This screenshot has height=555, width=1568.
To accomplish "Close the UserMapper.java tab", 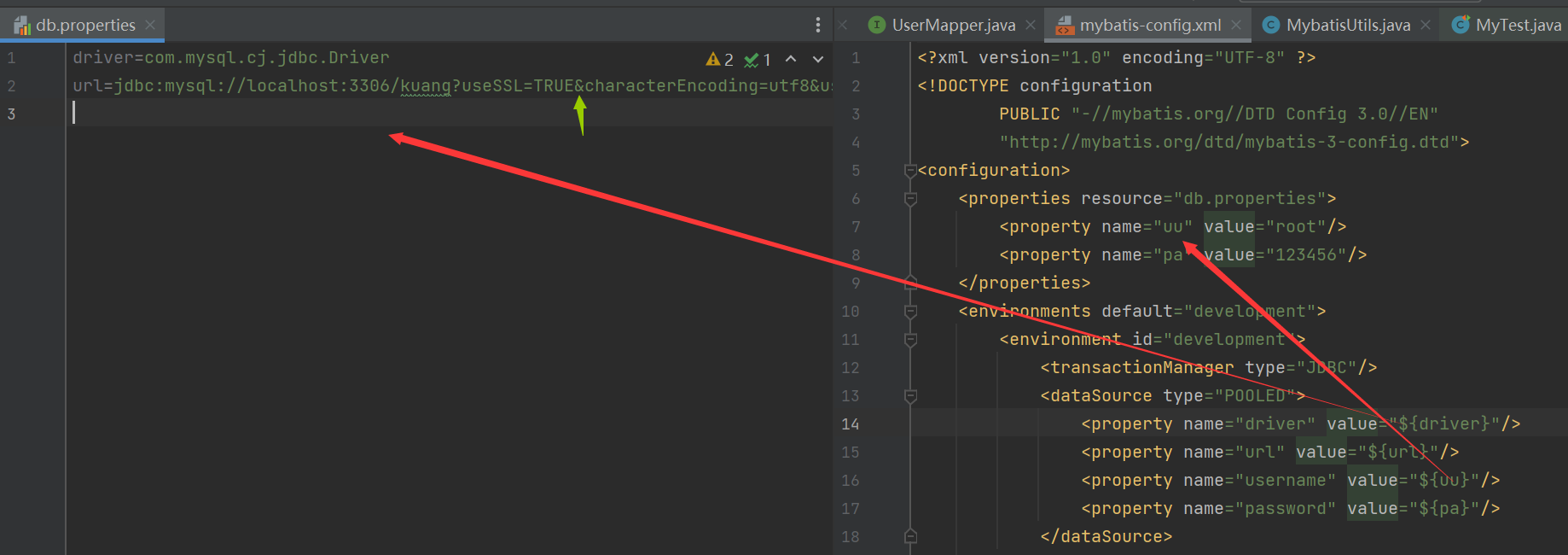I will [x=1031, y=26].
